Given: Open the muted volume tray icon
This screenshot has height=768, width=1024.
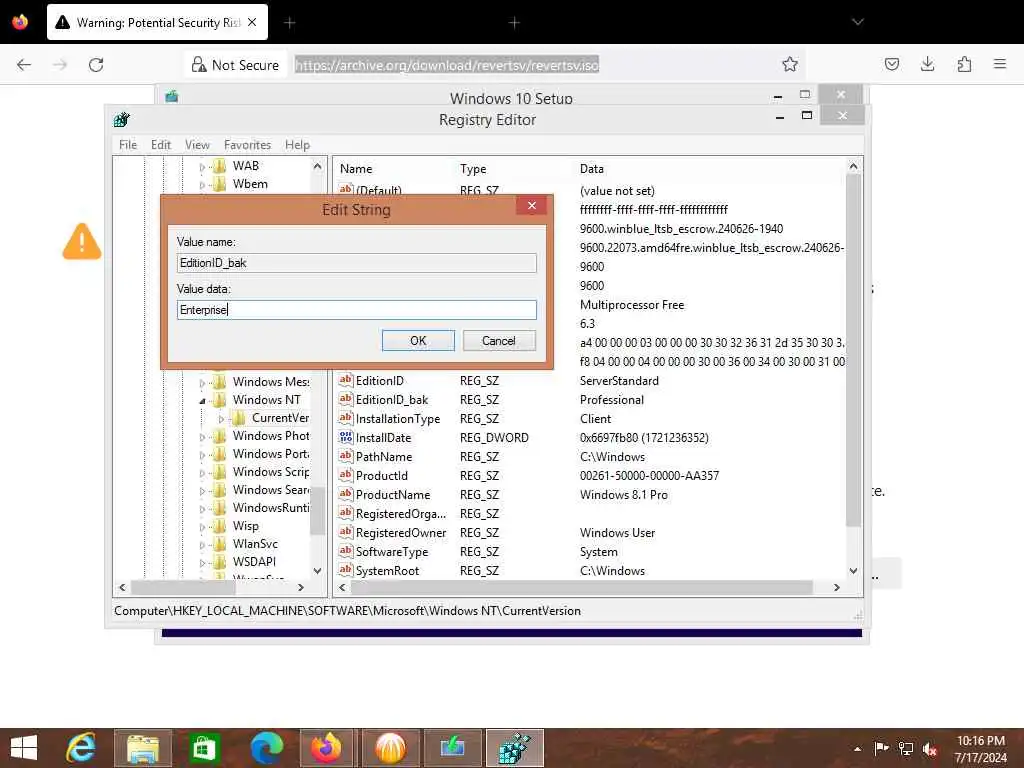Looking at the screenshot, I should point(930,748).
